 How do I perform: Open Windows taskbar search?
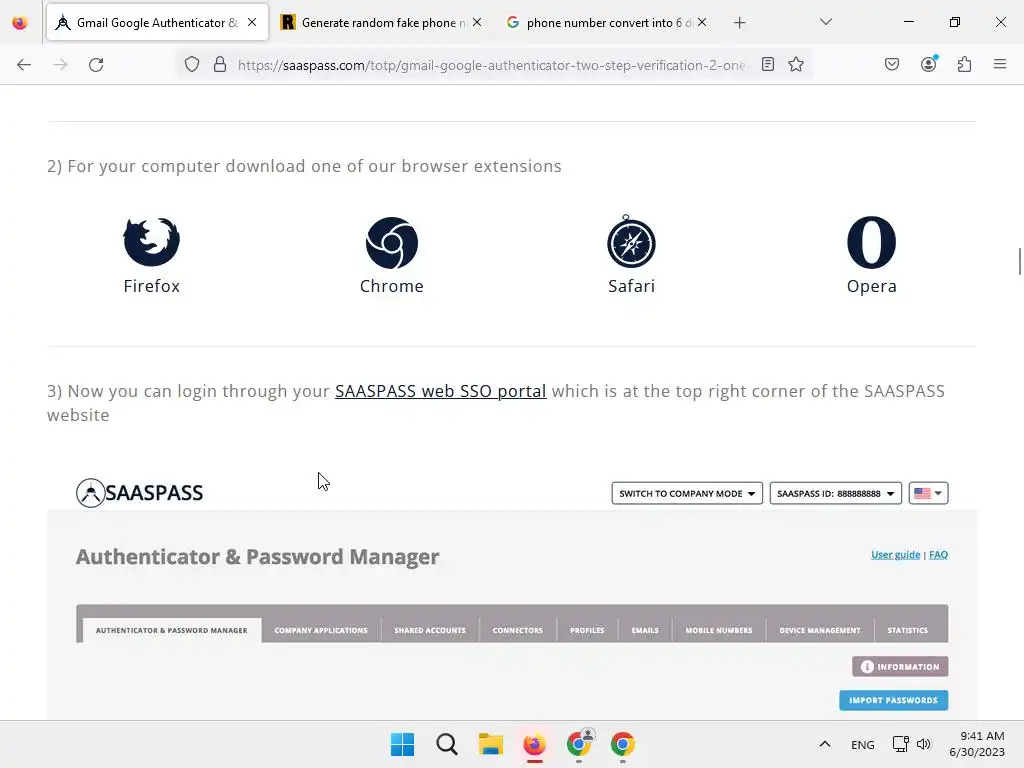coord(447,744)
